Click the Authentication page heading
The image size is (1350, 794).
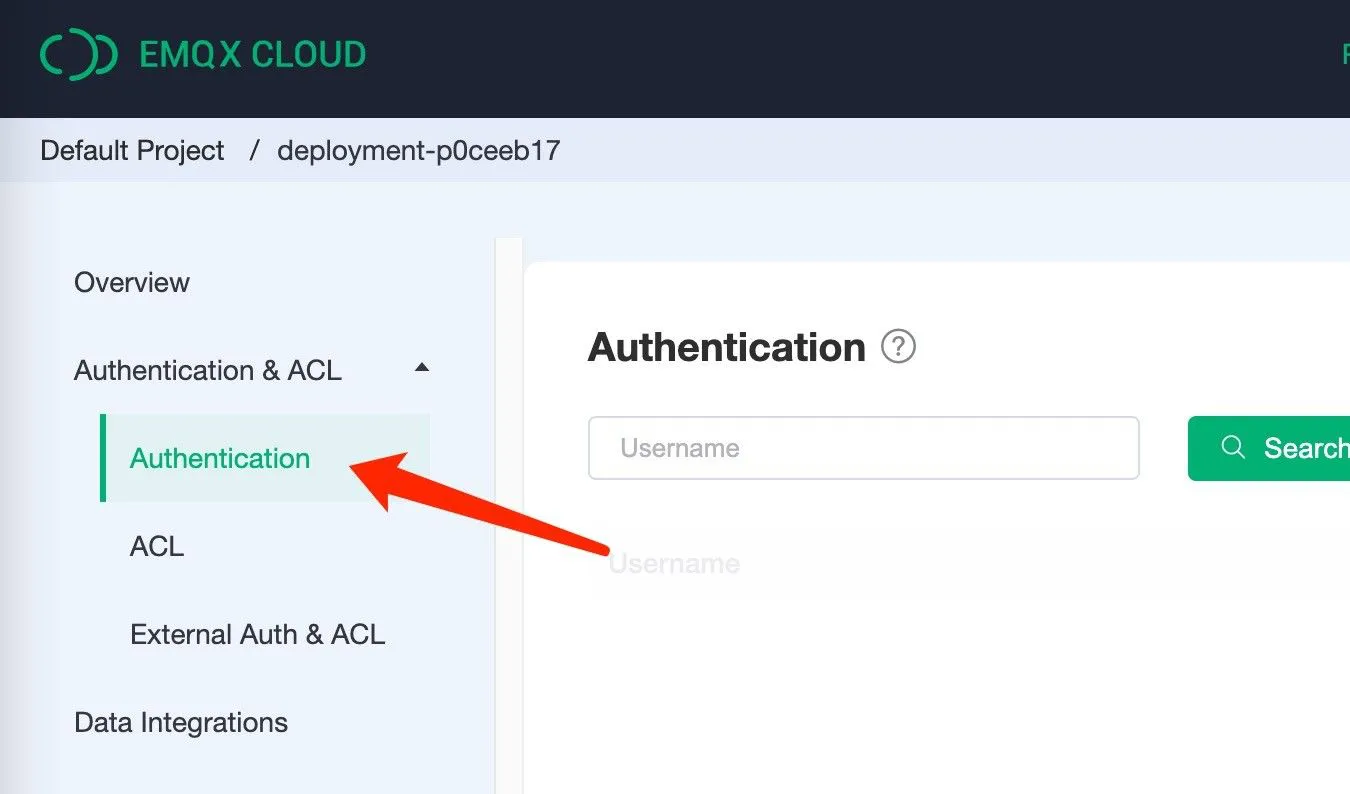727,347
